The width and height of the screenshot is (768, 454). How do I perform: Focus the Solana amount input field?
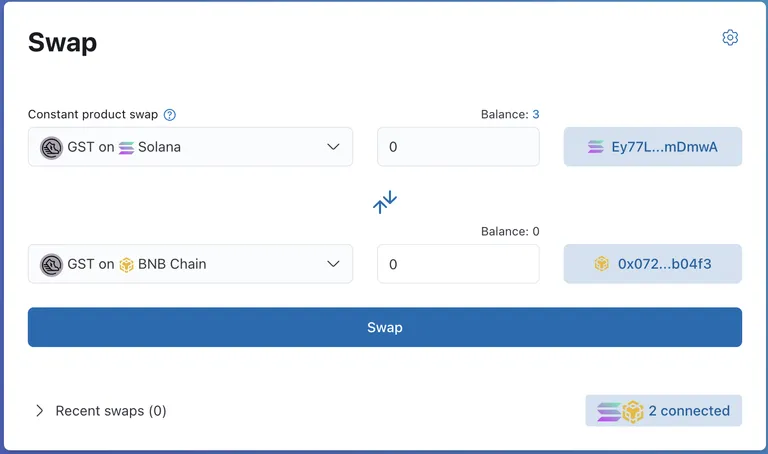tap(458, 147)
